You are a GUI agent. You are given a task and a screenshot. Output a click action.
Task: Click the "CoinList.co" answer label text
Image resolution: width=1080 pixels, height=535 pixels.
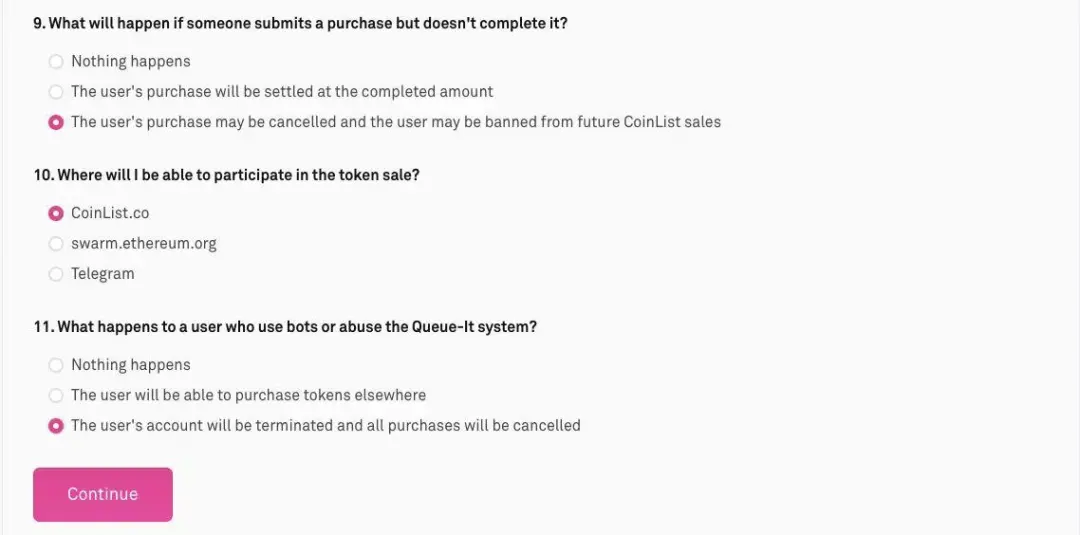pyautogui.click(x=110, y=213)
